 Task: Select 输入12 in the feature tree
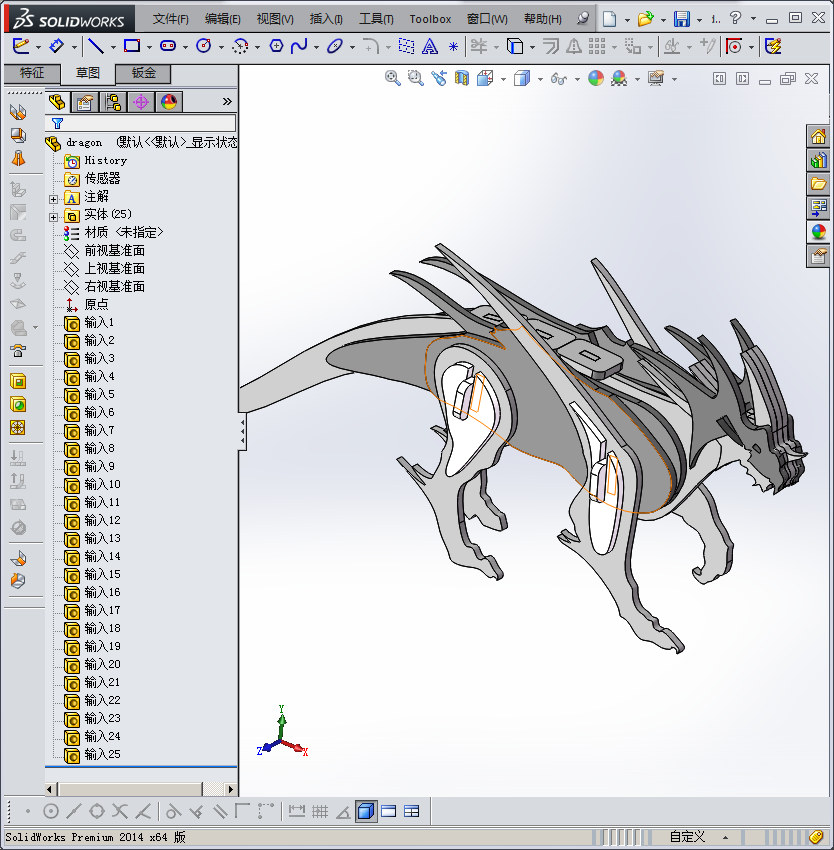click(102, 520)
